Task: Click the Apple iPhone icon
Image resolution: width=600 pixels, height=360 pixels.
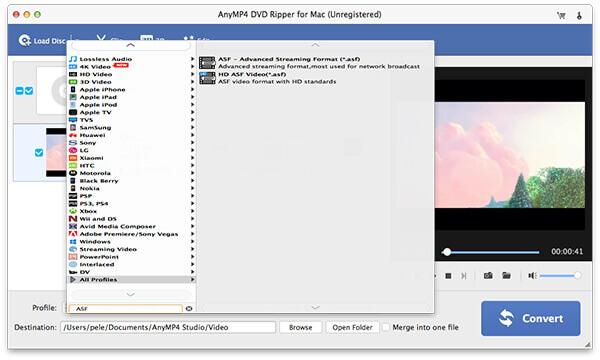Action: (x=73, y=90)
